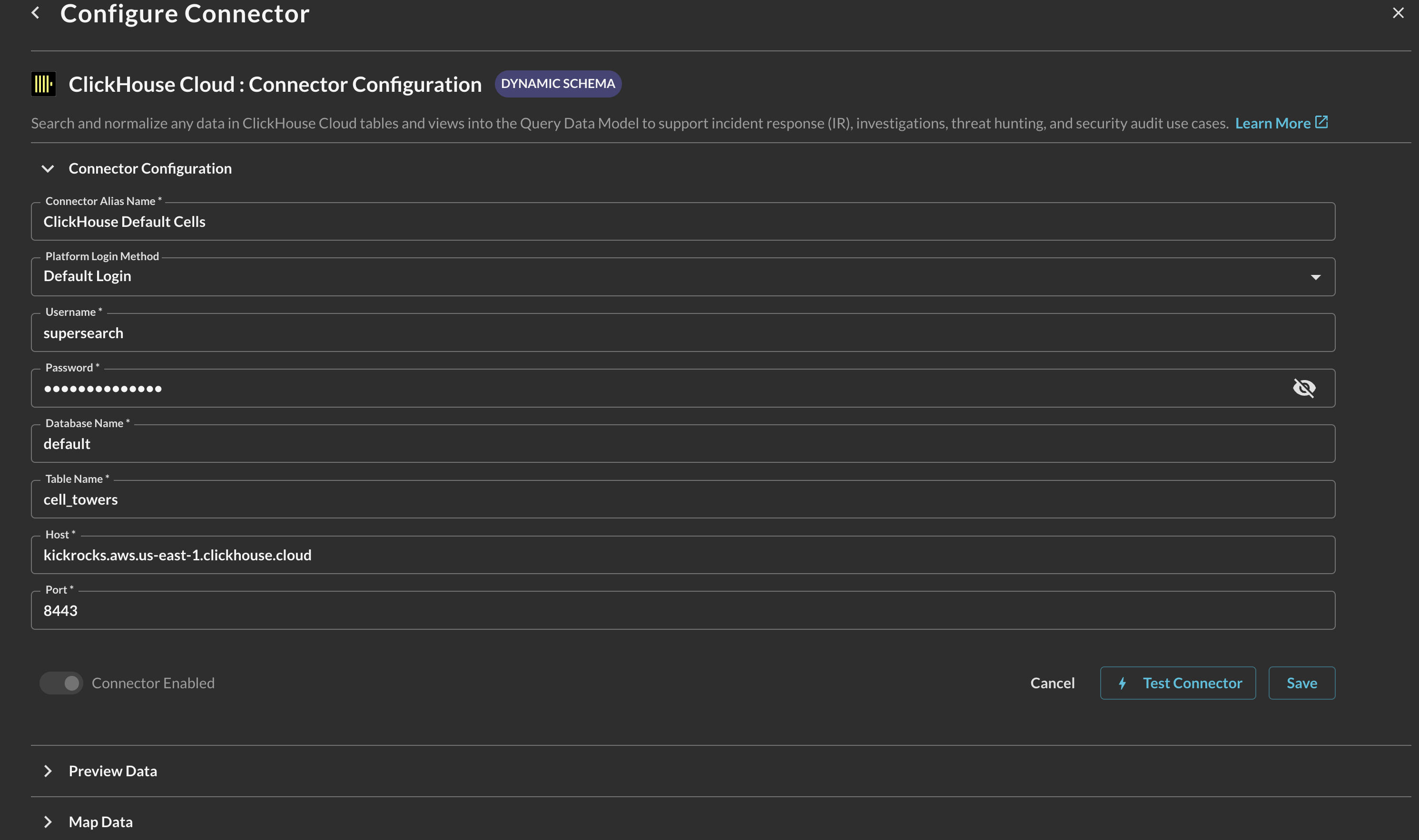Click the Table Name field with cell_towers
The height and width of the screenshot is (840, 1419).
point(683,499)
